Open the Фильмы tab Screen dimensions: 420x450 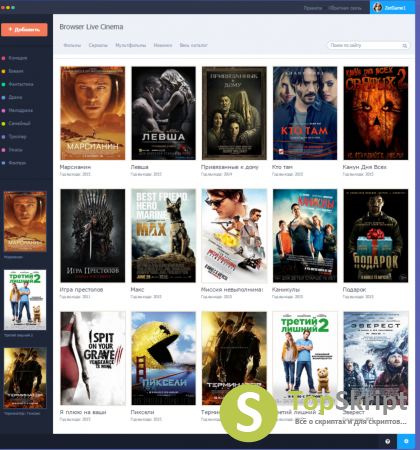click(72, 45)
